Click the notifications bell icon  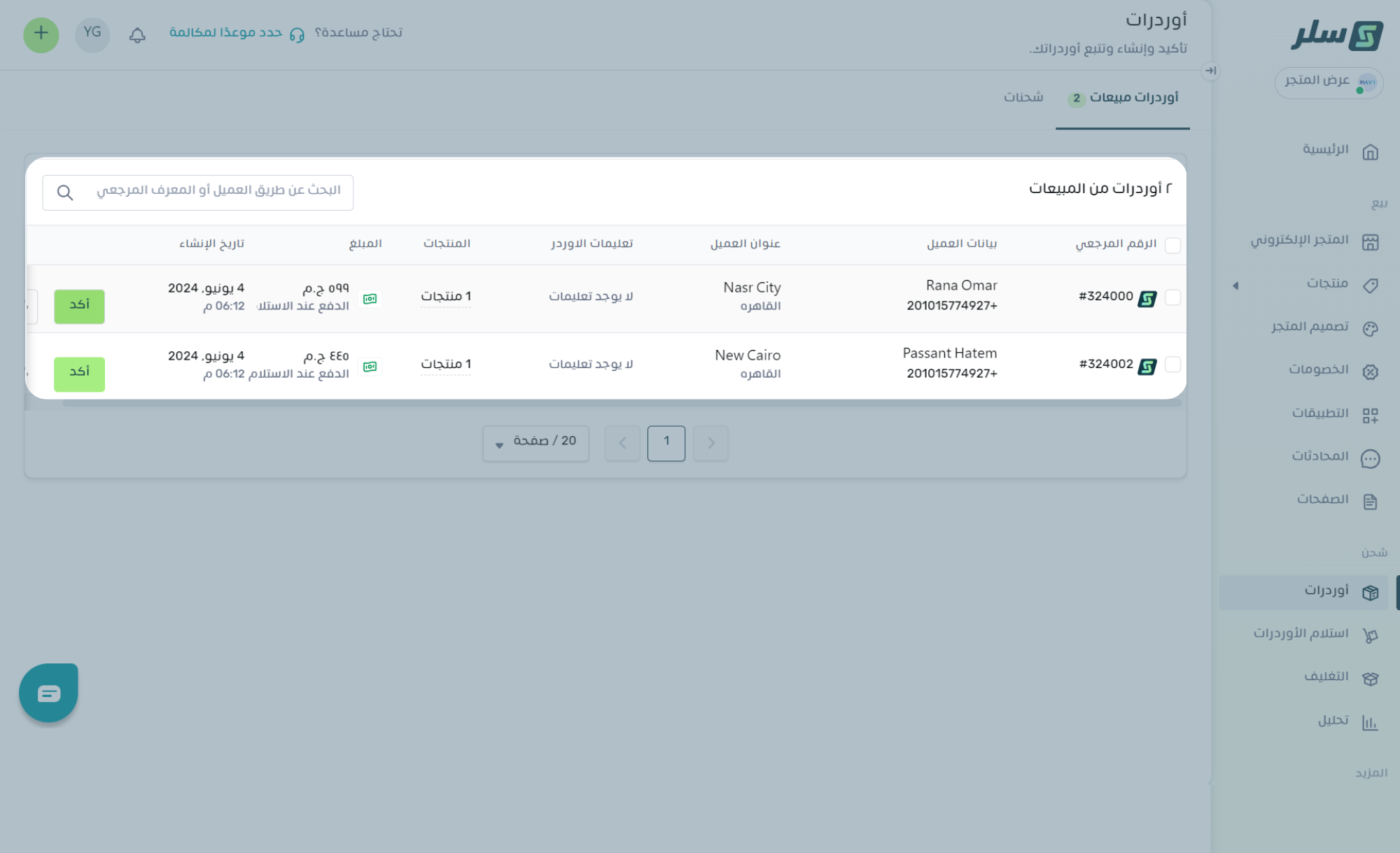[x=137, y=34]
